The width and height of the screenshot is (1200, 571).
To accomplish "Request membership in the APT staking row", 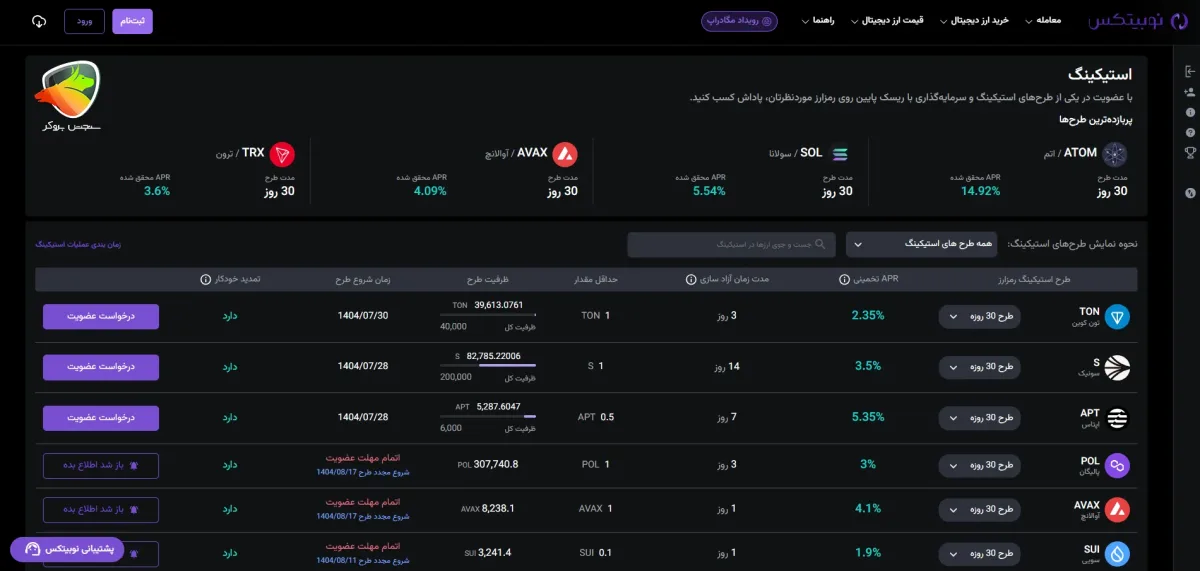I will [x=100, y=417].
